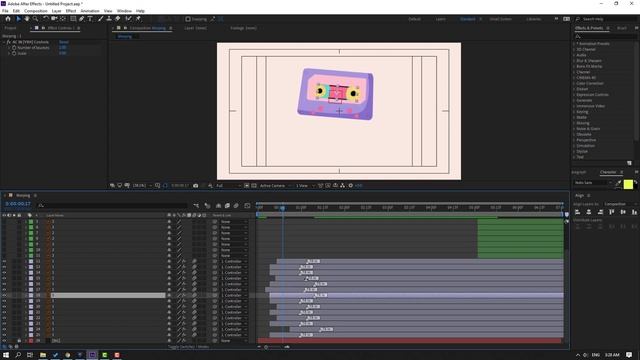
Task: Toggle the eye visibility of layer 12
Action: point(4,261)
